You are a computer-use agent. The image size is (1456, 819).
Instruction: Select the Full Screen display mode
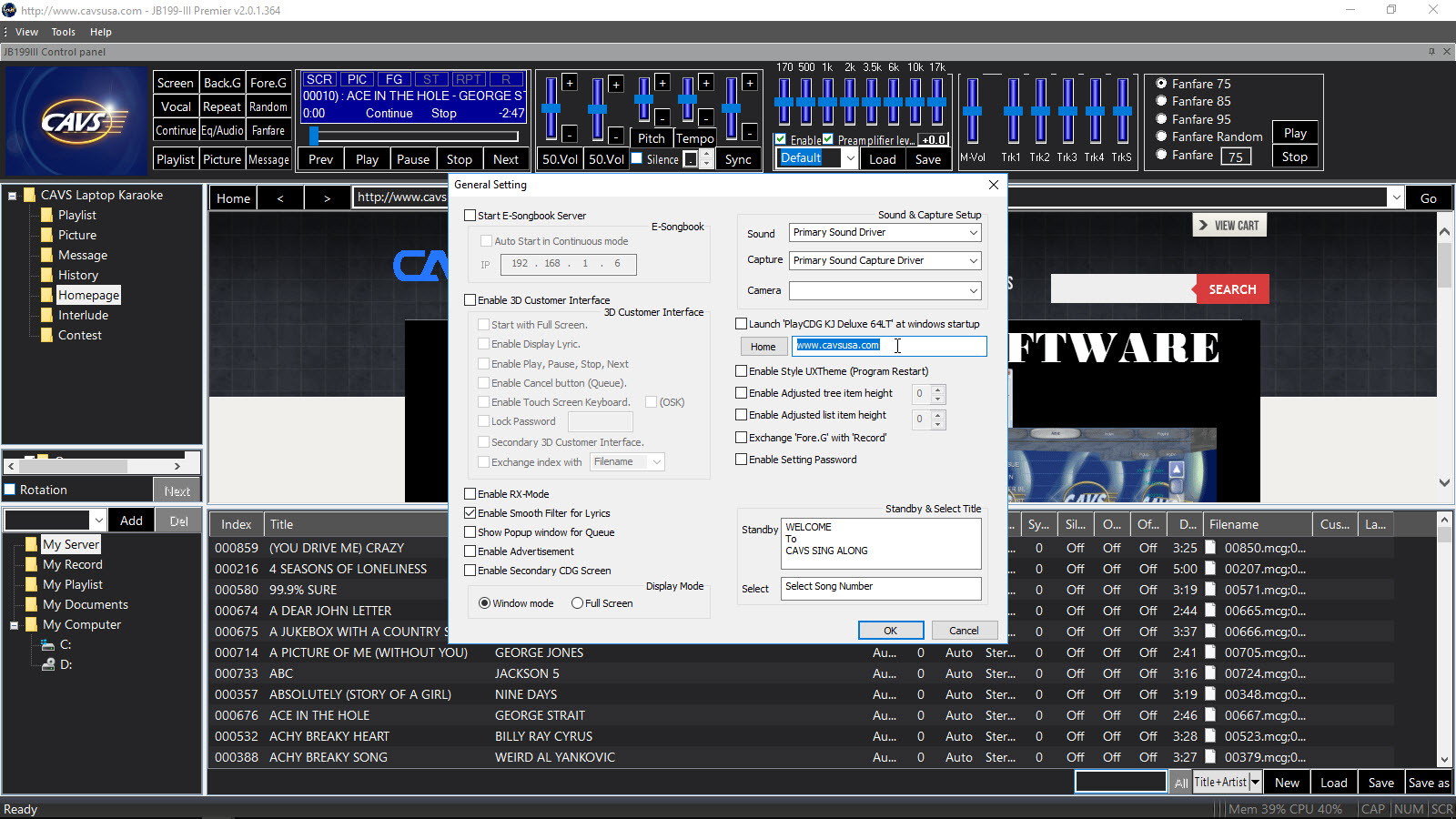[x=577, y=603]
